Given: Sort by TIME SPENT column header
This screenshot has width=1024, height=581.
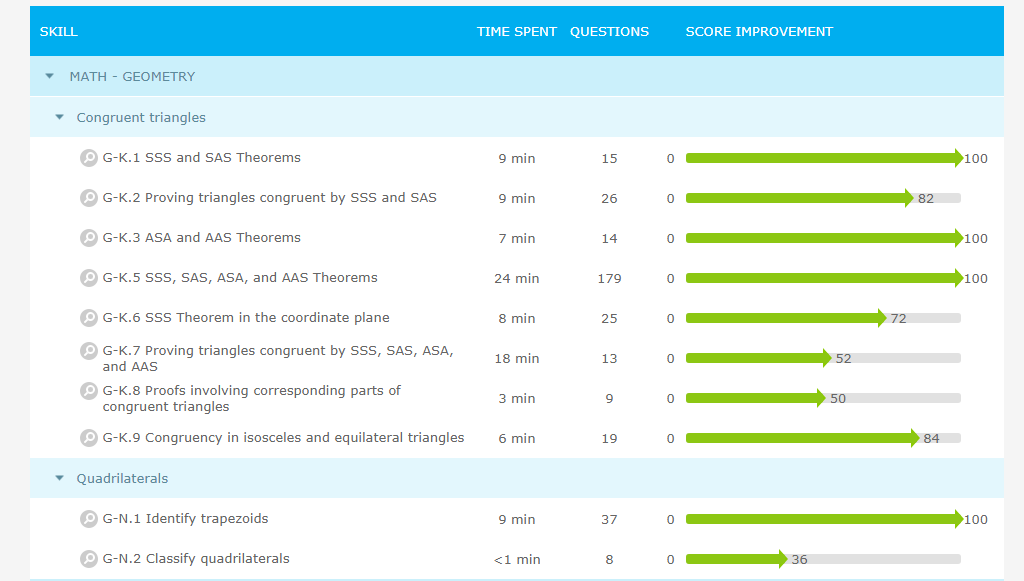Looking at the screenshot, I should (516, 32).
